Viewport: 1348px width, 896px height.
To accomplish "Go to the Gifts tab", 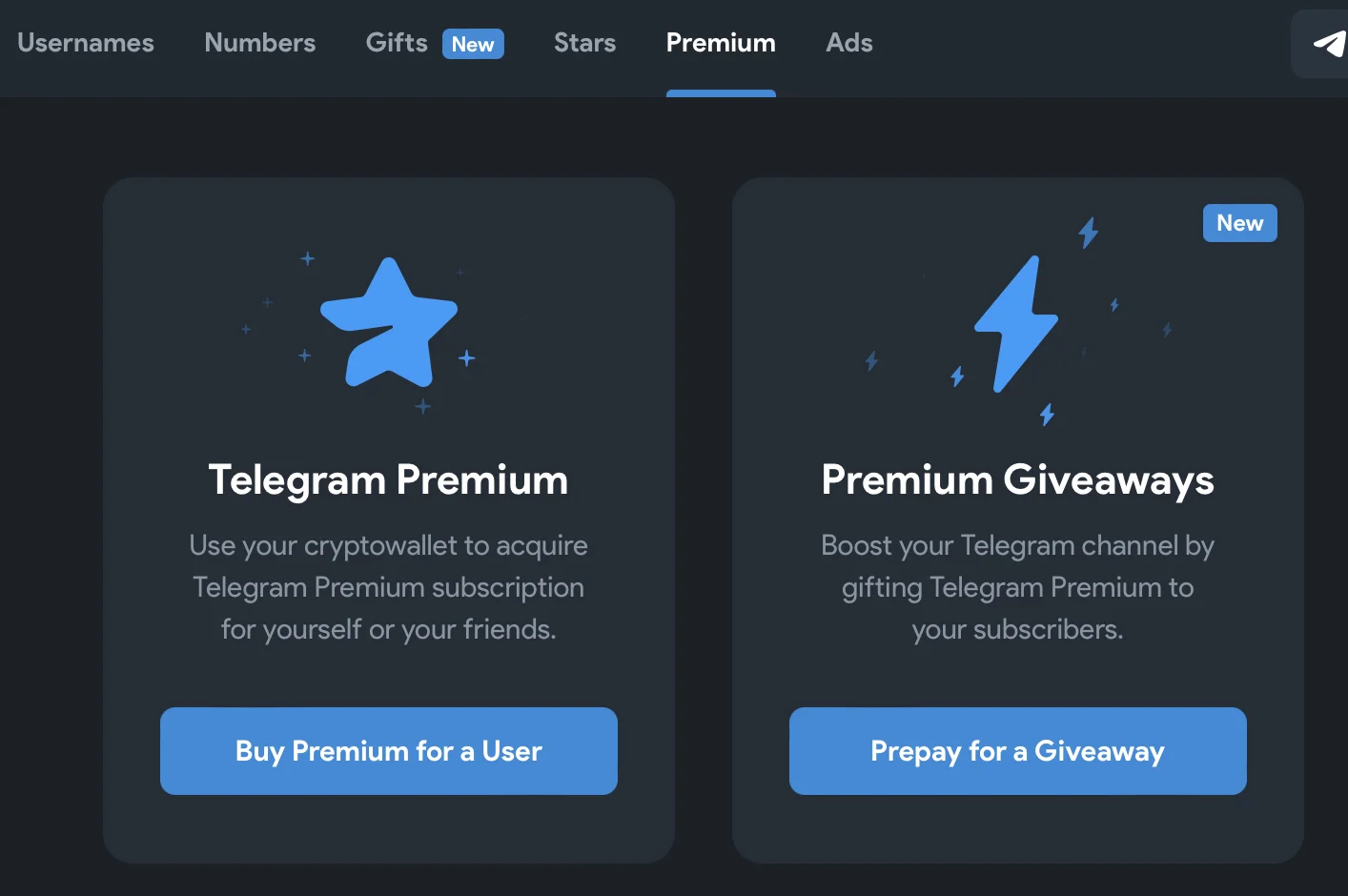I will pos(397,43).
